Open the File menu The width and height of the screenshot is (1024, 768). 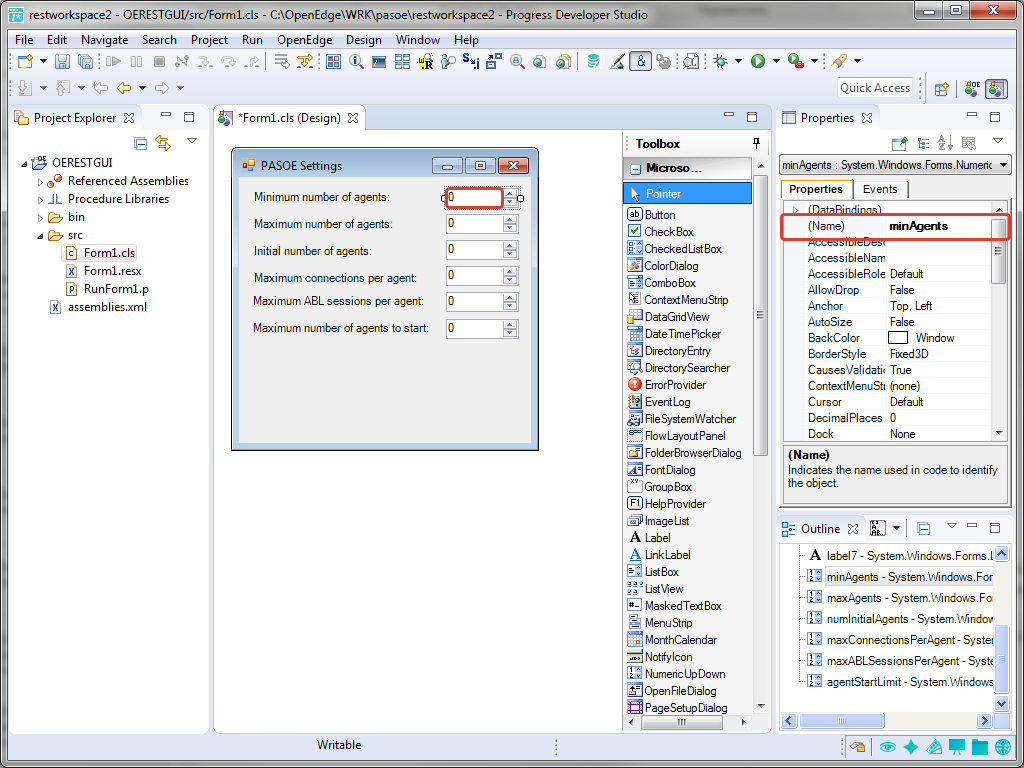click(x=24, y=40)
